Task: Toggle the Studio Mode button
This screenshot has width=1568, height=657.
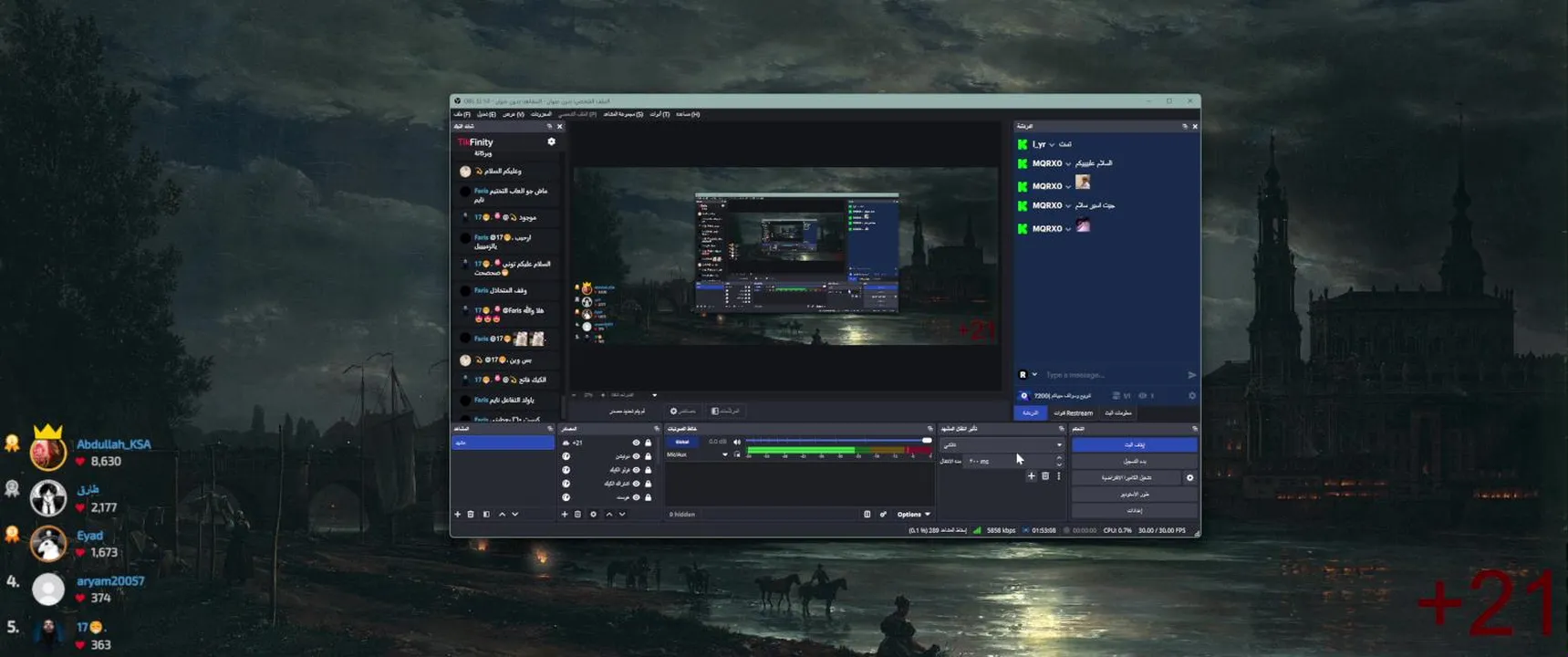Action: tap(1134, 495)
